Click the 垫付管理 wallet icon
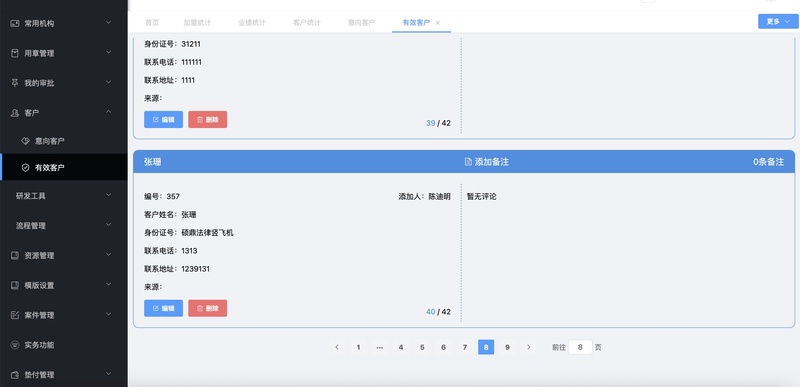Viewport: 800px width, 387px height. tap(15, 375)
